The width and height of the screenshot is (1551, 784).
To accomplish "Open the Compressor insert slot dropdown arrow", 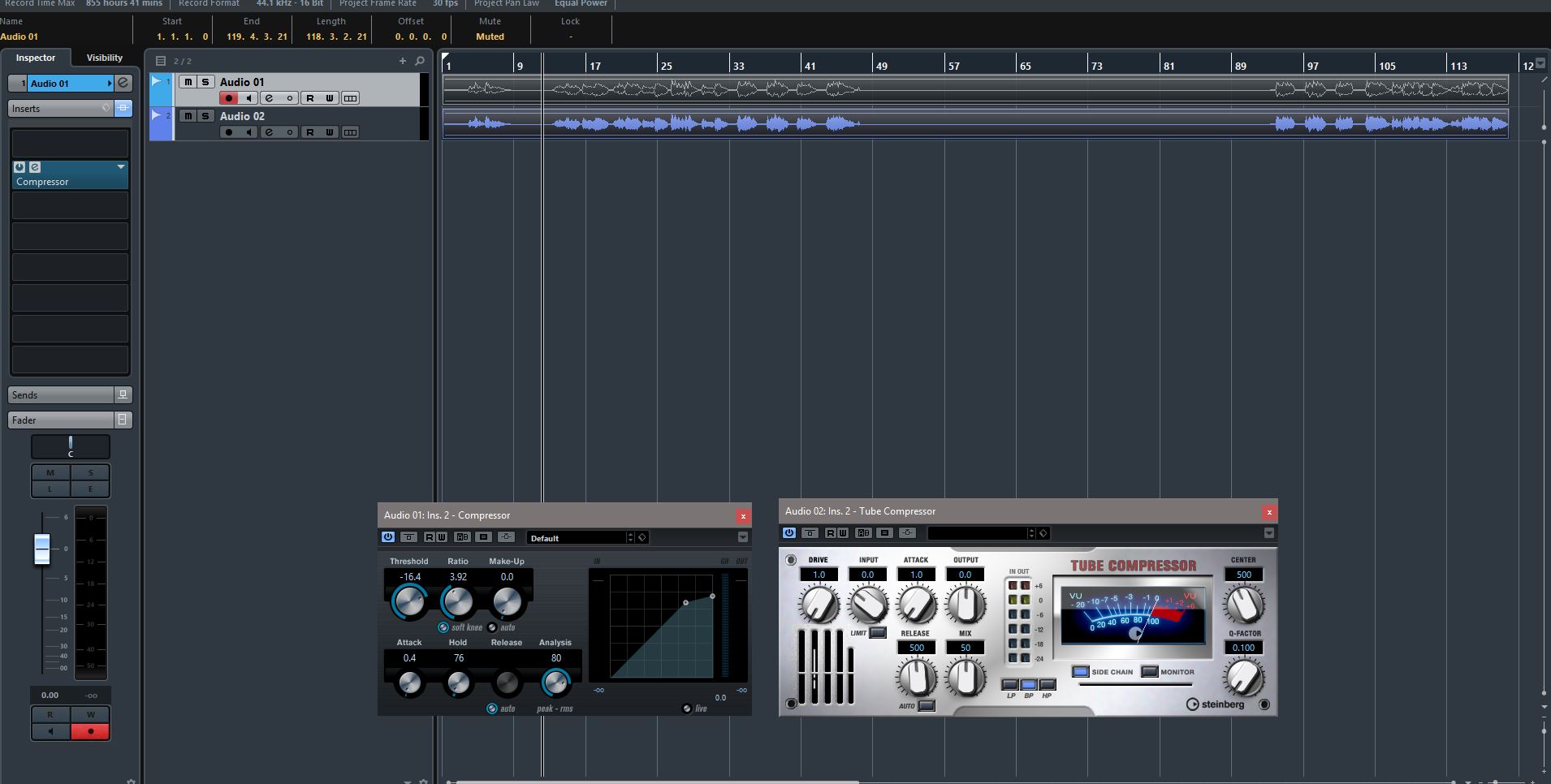I will tap(121, 167).
